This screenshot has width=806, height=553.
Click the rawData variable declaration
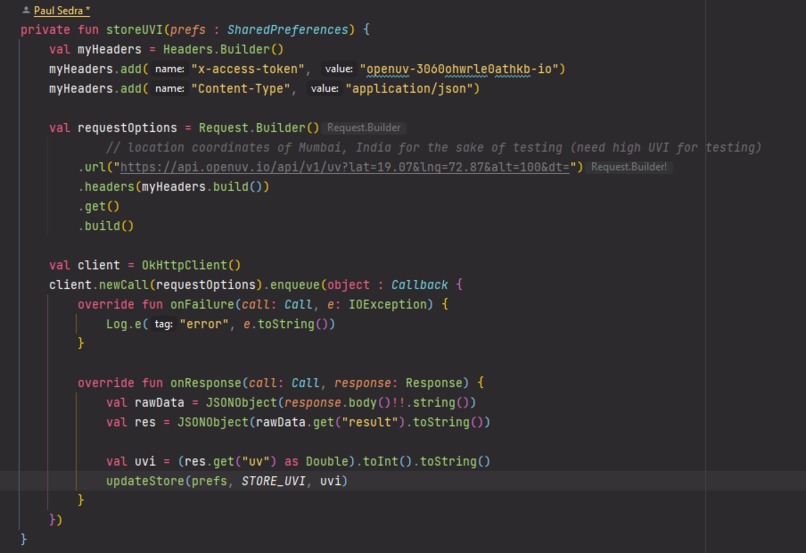(159, 402)
